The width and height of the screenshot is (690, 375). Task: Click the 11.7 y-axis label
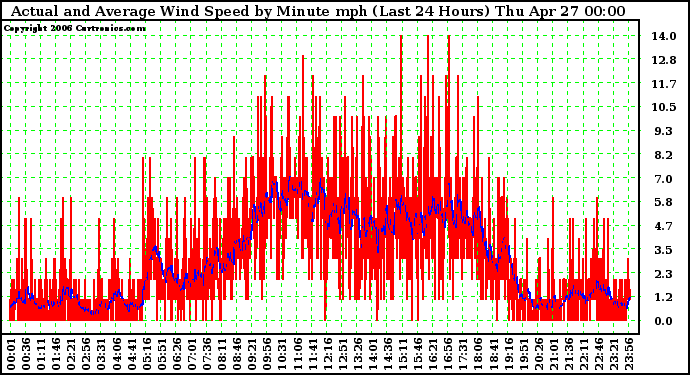(x=664, y=84)
